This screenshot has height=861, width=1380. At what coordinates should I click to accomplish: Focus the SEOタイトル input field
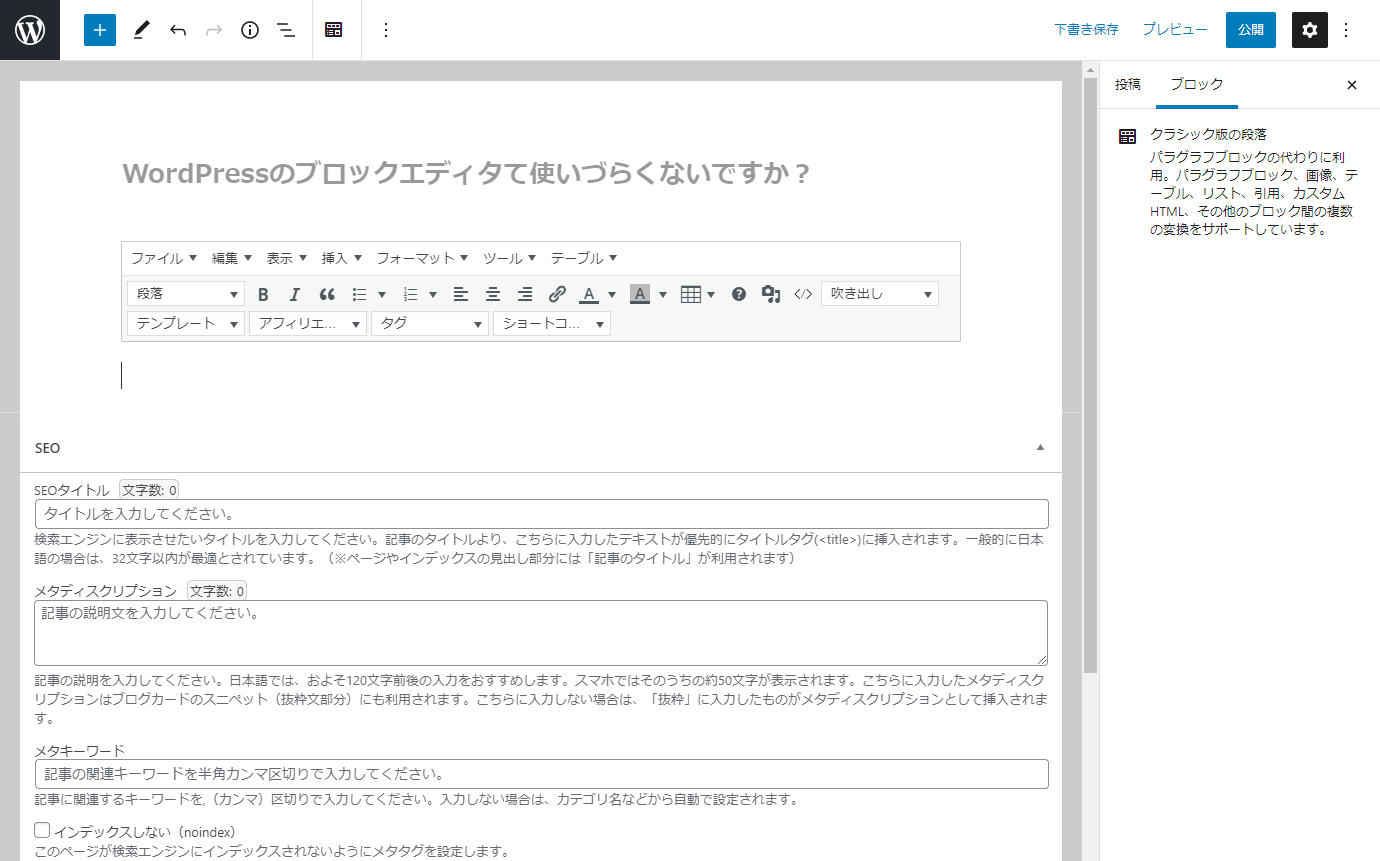(541, 514)
